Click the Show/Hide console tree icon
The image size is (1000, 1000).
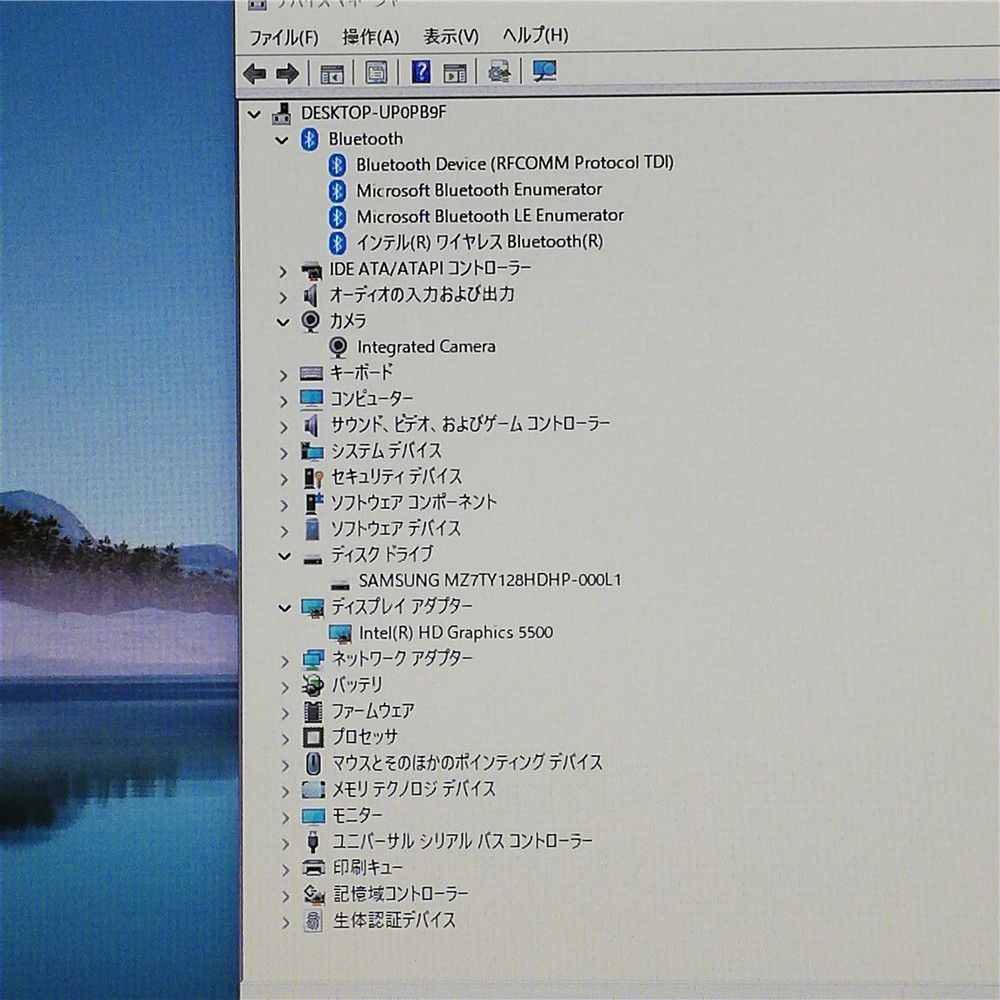[331, 73]
